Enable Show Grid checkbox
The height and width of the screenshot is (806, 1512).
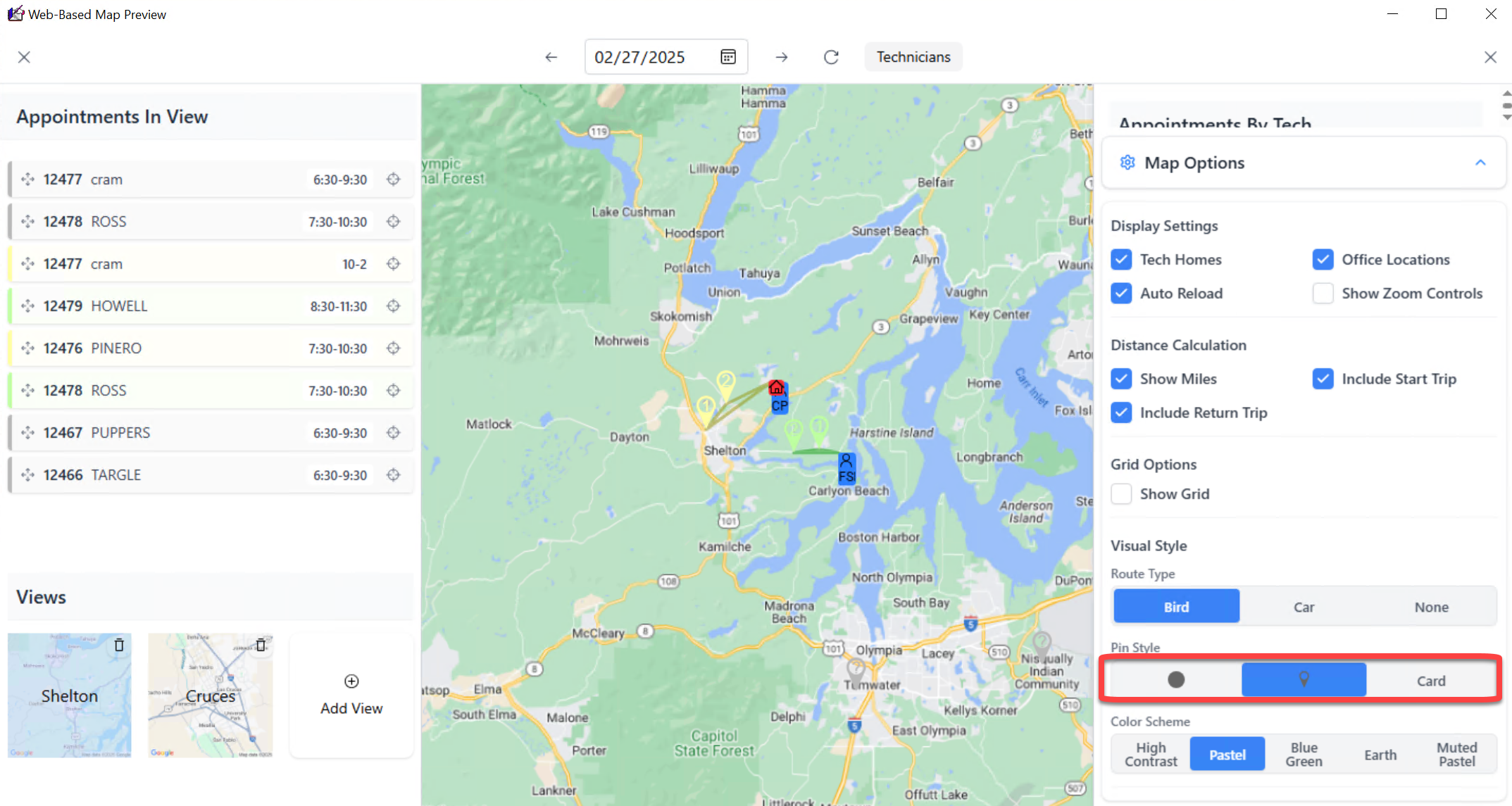click(x=1121, y=494)
